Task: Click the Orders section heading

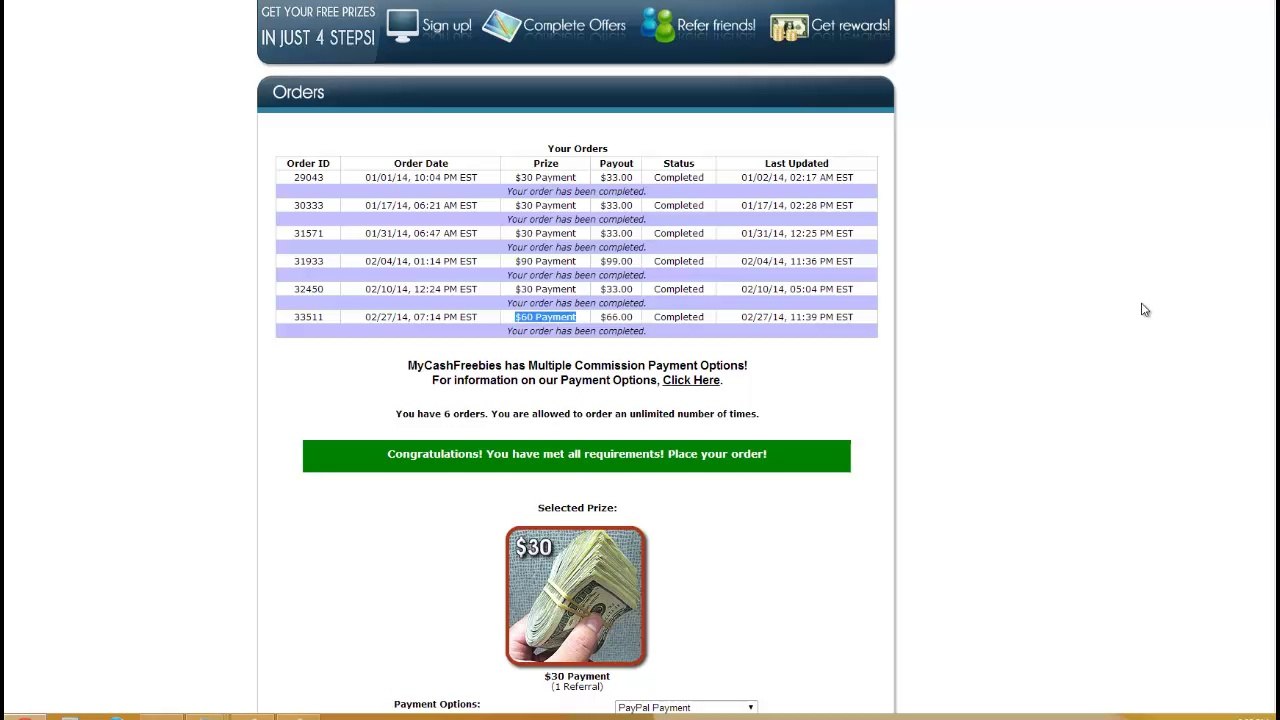Action: [298, 92]
